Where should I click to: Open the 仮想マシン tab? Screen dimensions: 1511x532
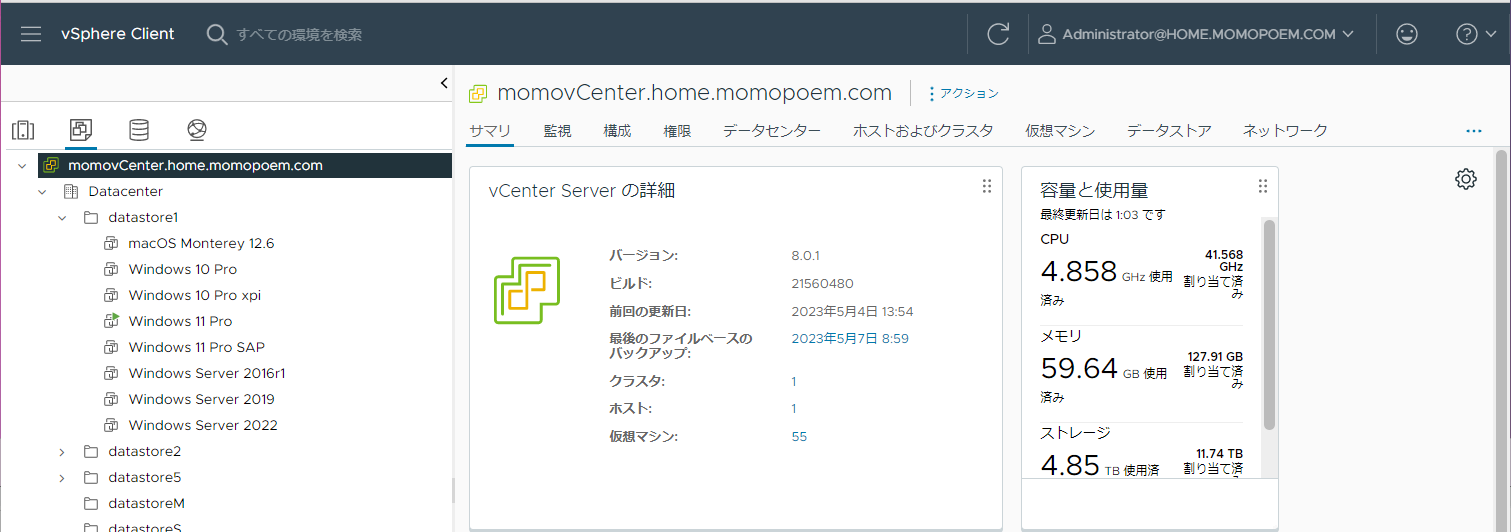click(x=1060, y=131)
